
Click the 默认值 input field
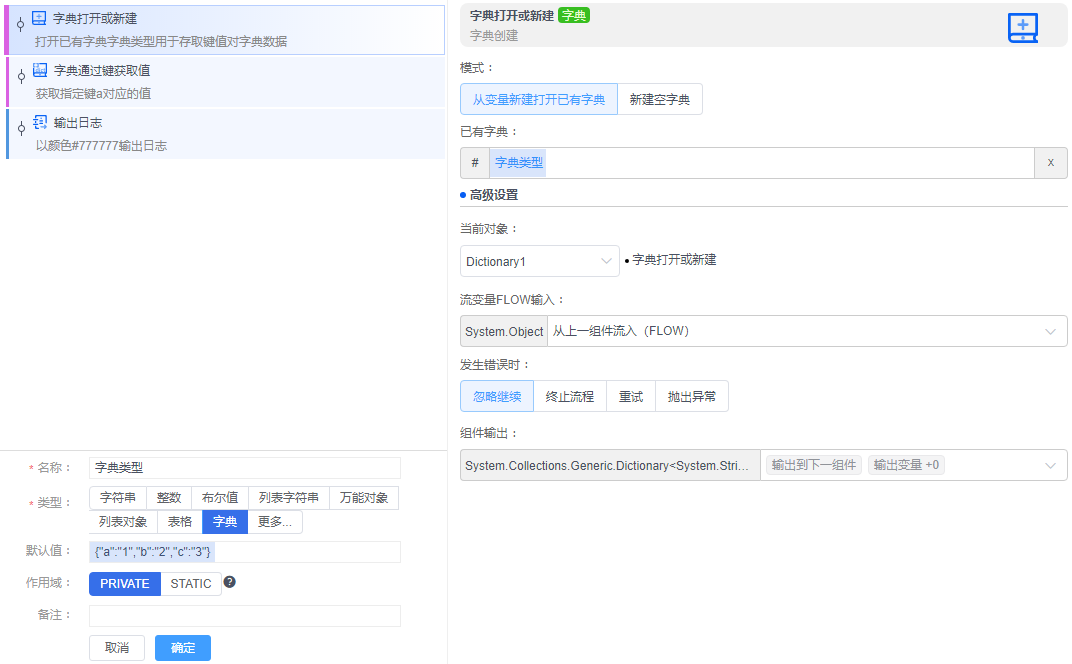(244, 552)
